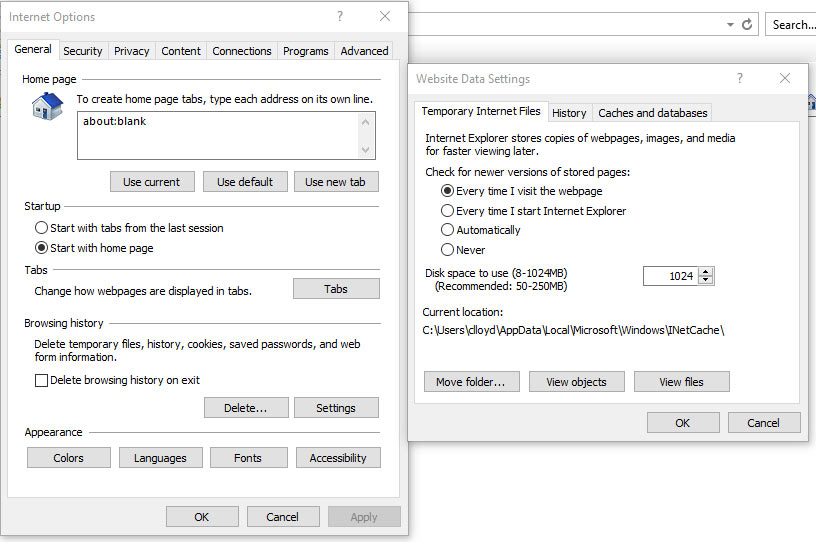The height and width of the screenshot is (545, 816).
Task: Switch to the Security tab
Action: 83,51
